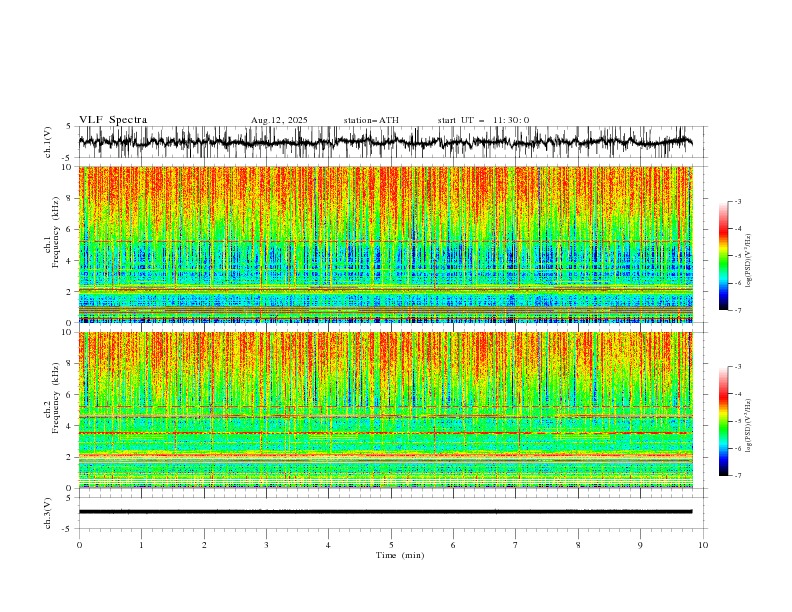Select the date "Aug.12, 2025" in header

tap(279, 120)
